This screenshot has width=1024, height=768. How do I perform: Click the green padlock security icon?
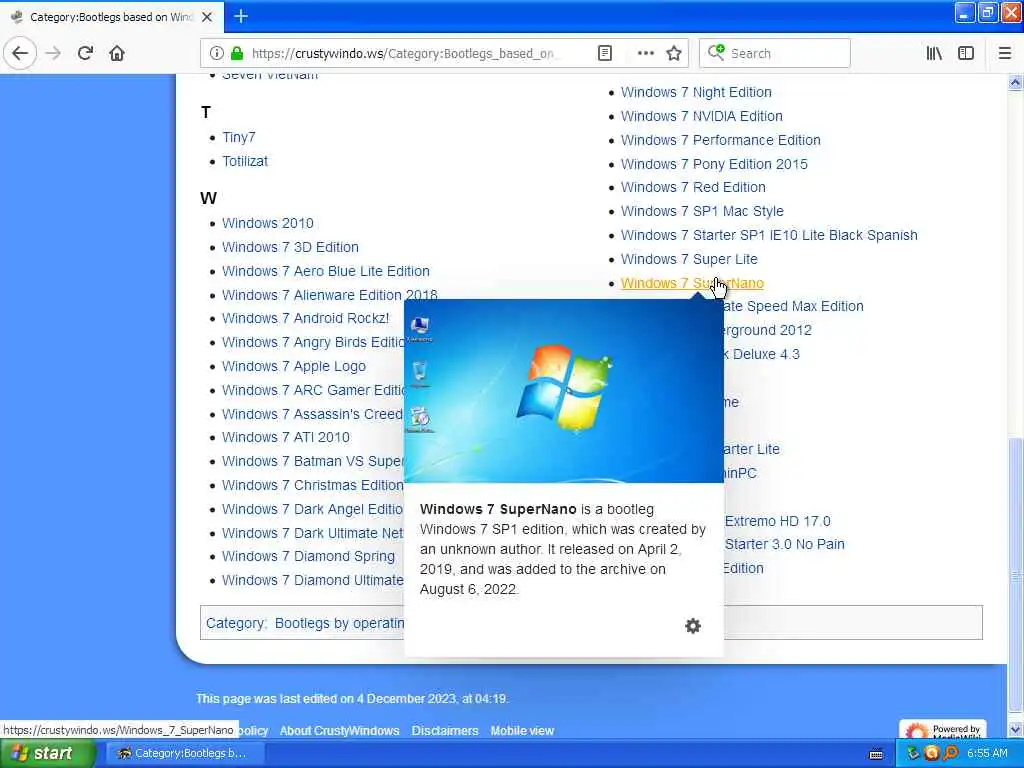(237, 53)
